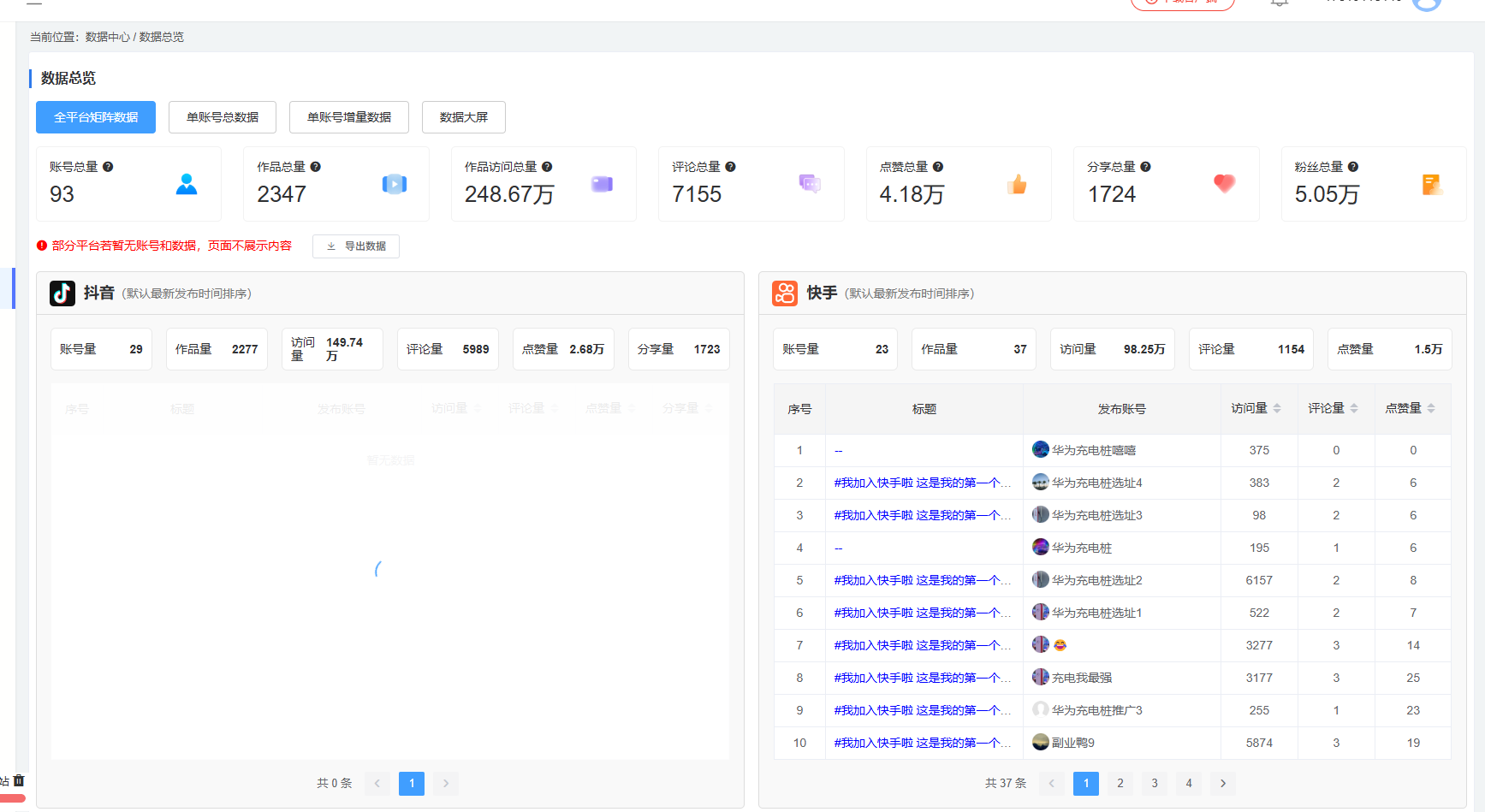Sort 快手 table by 访问量 column

(1276, 409)
